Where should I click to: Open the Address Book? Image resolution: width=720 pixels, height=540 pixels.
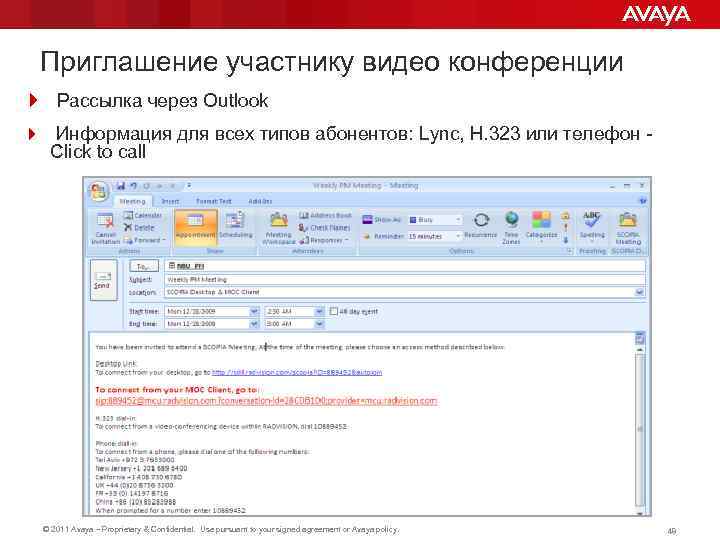pyautogui.click(x=326, y=215)
